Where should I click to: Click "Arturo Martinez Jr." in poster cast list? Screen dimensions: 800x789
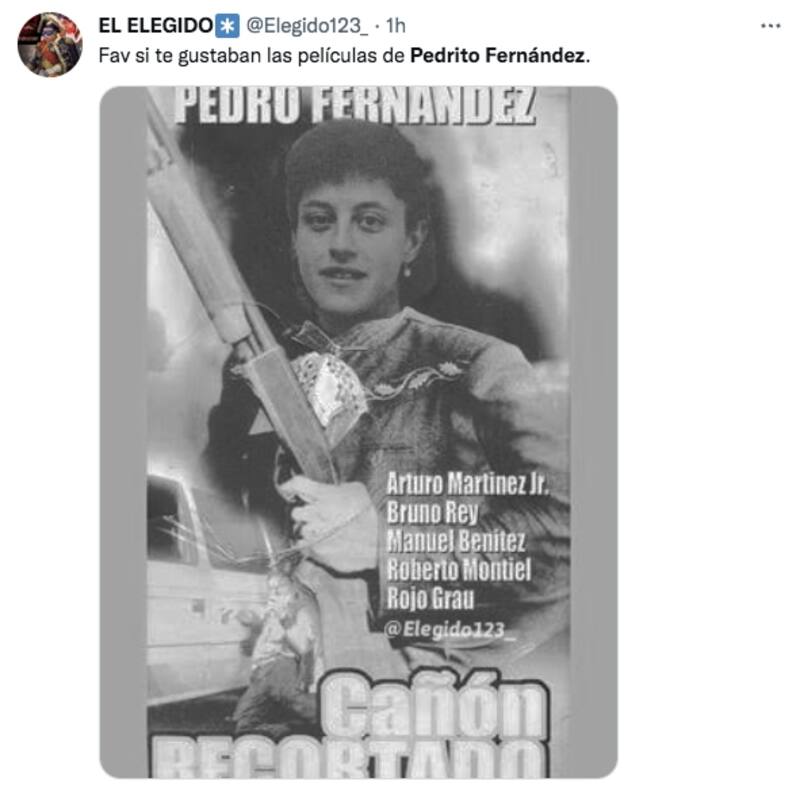(467, 482)
